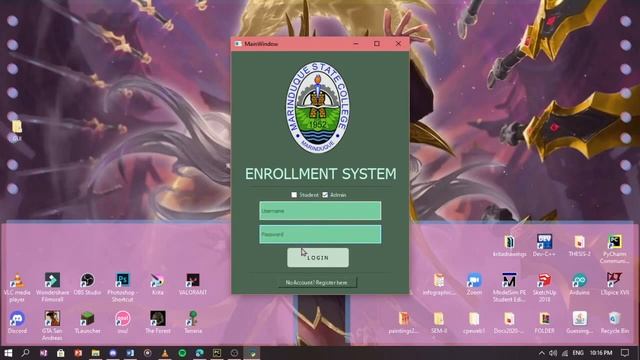Select Docs2020 folder on desktop

pyautogui.click(x=509, y=322)
